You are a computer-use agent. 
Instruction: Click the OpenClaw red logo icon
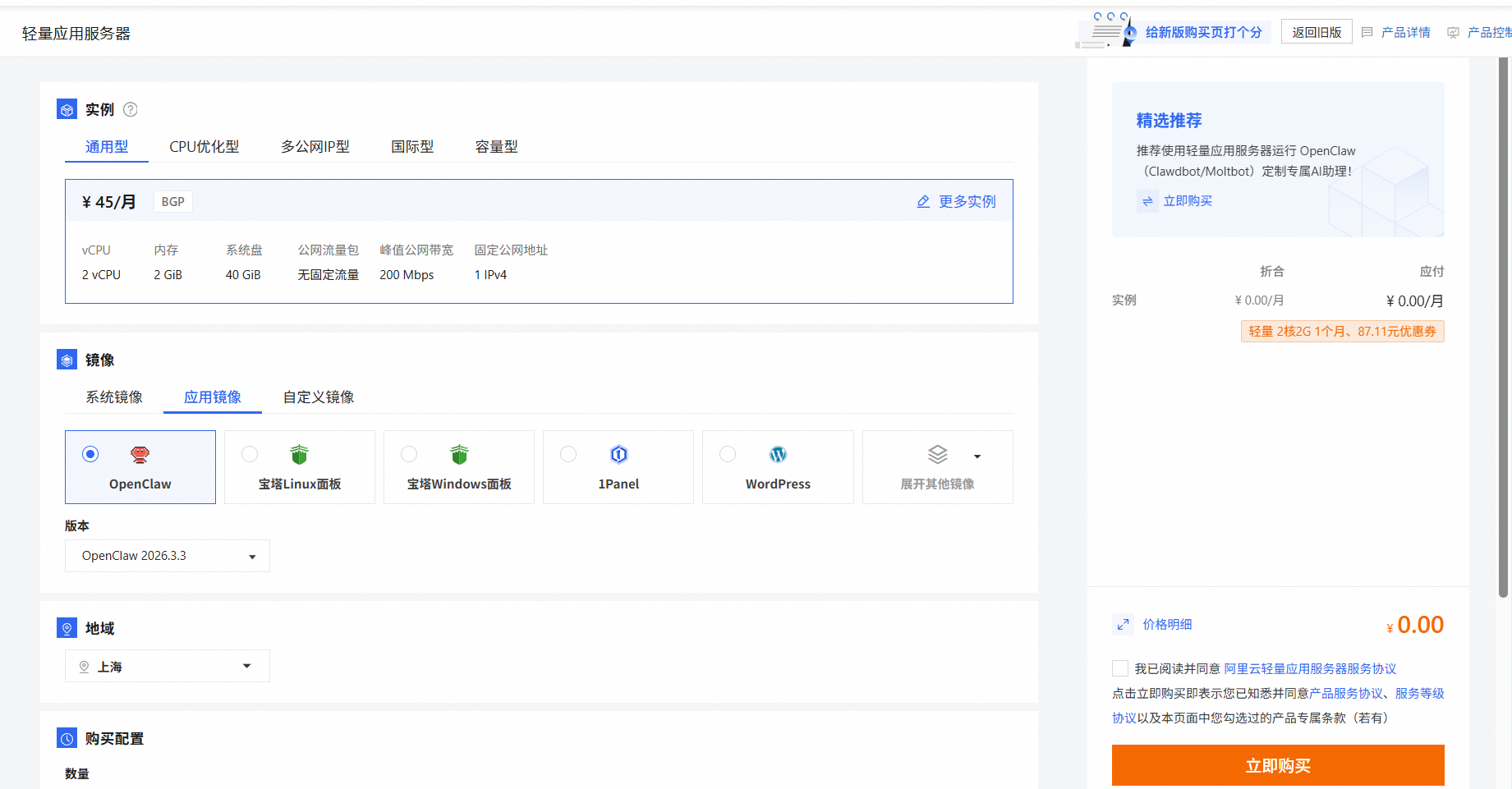(140, 455)
